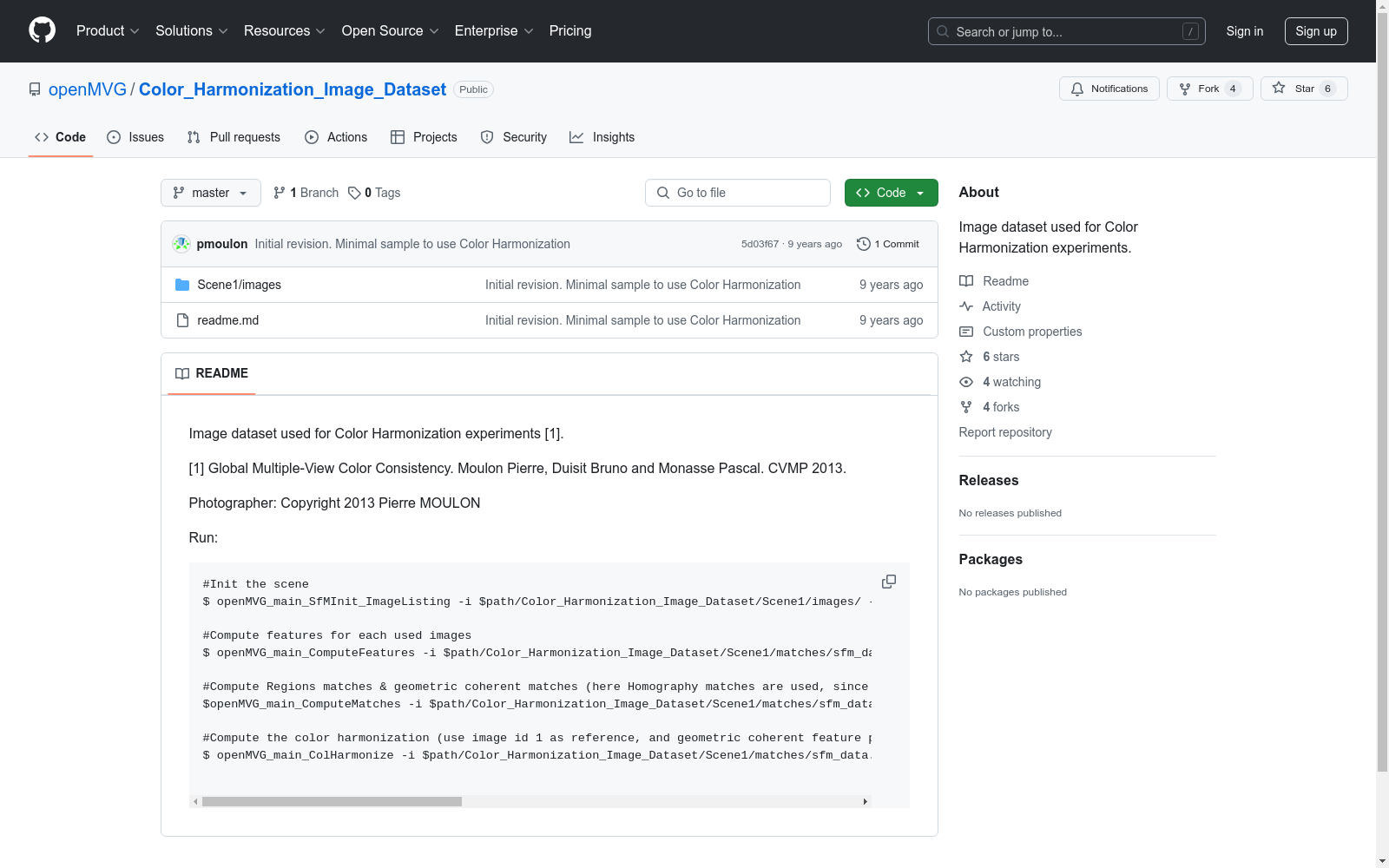Open the pmoulon author link

[222, 244]
